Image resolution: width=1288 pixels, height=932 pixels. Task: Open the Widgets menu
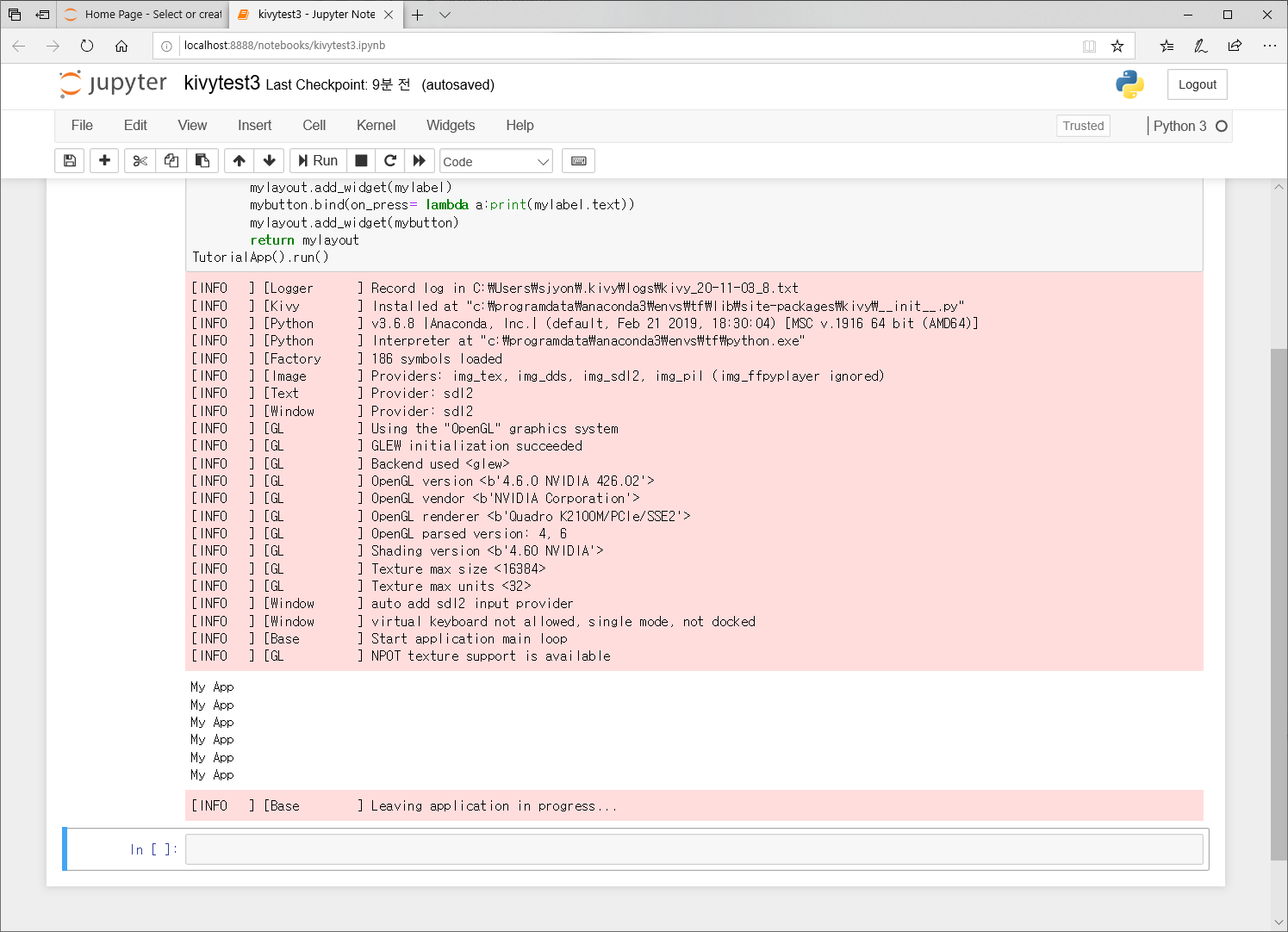pyautogui.click(x=451, y=126)
